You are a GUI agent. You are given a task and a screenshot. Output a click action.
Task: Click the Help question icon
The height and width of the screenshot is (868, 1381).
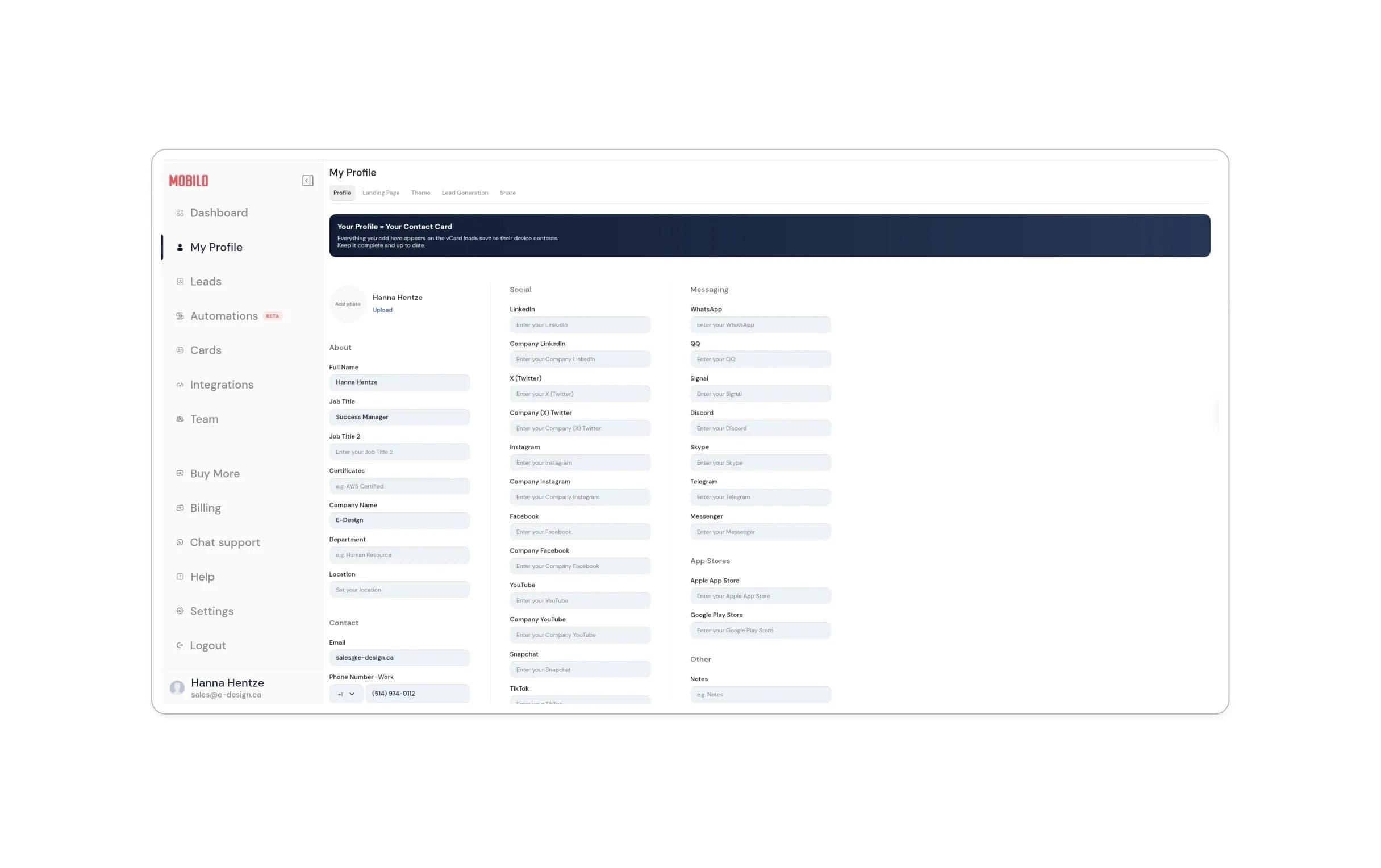[180, 577]
